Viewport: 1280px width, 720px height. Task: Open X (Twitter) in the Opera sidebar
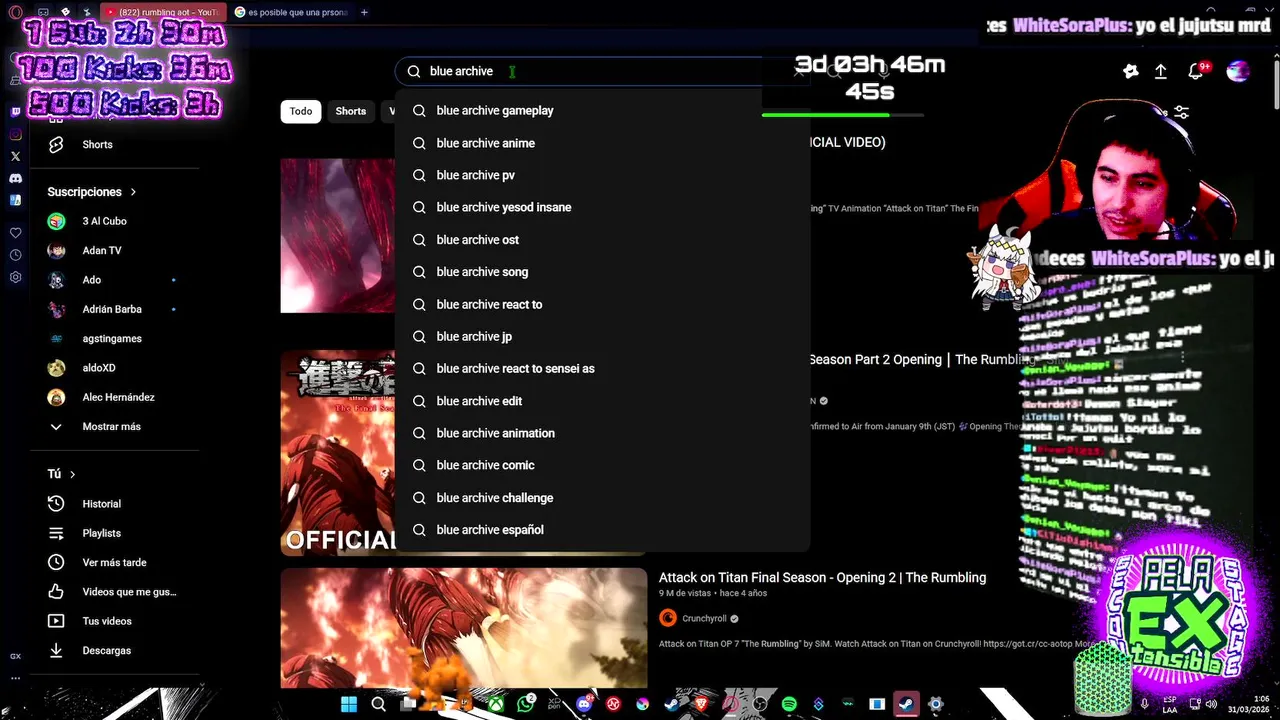[x=15, y=156]
